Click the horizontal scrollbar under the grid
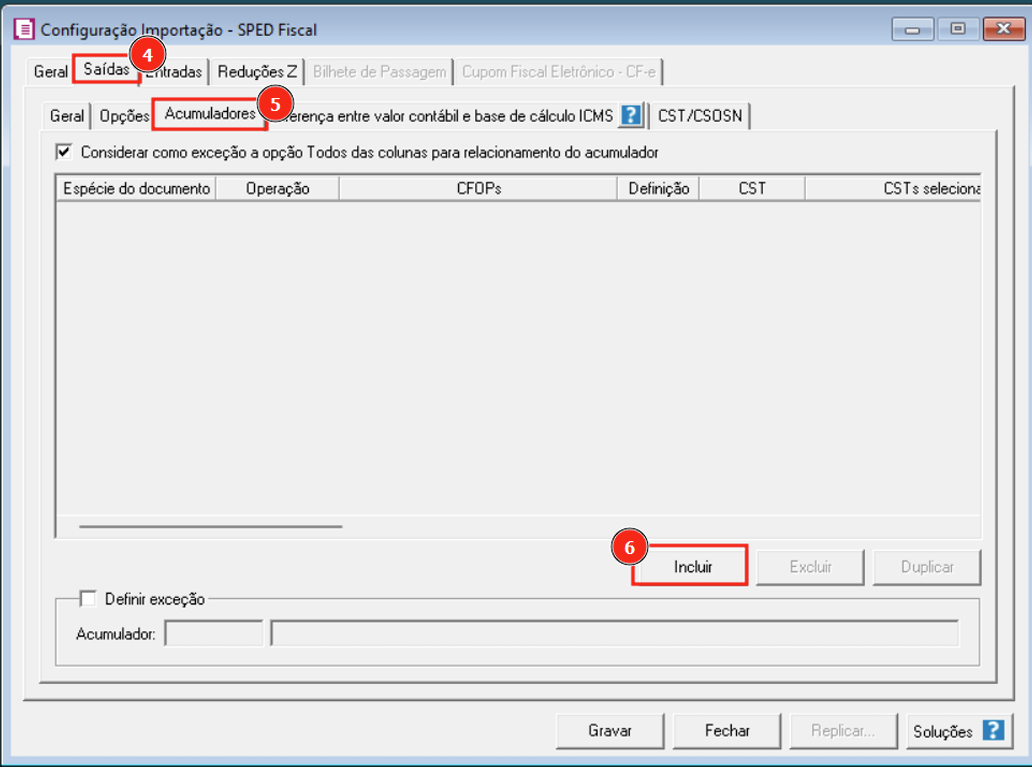Screen dimensions: 1032x768 [x=211, y=525]
